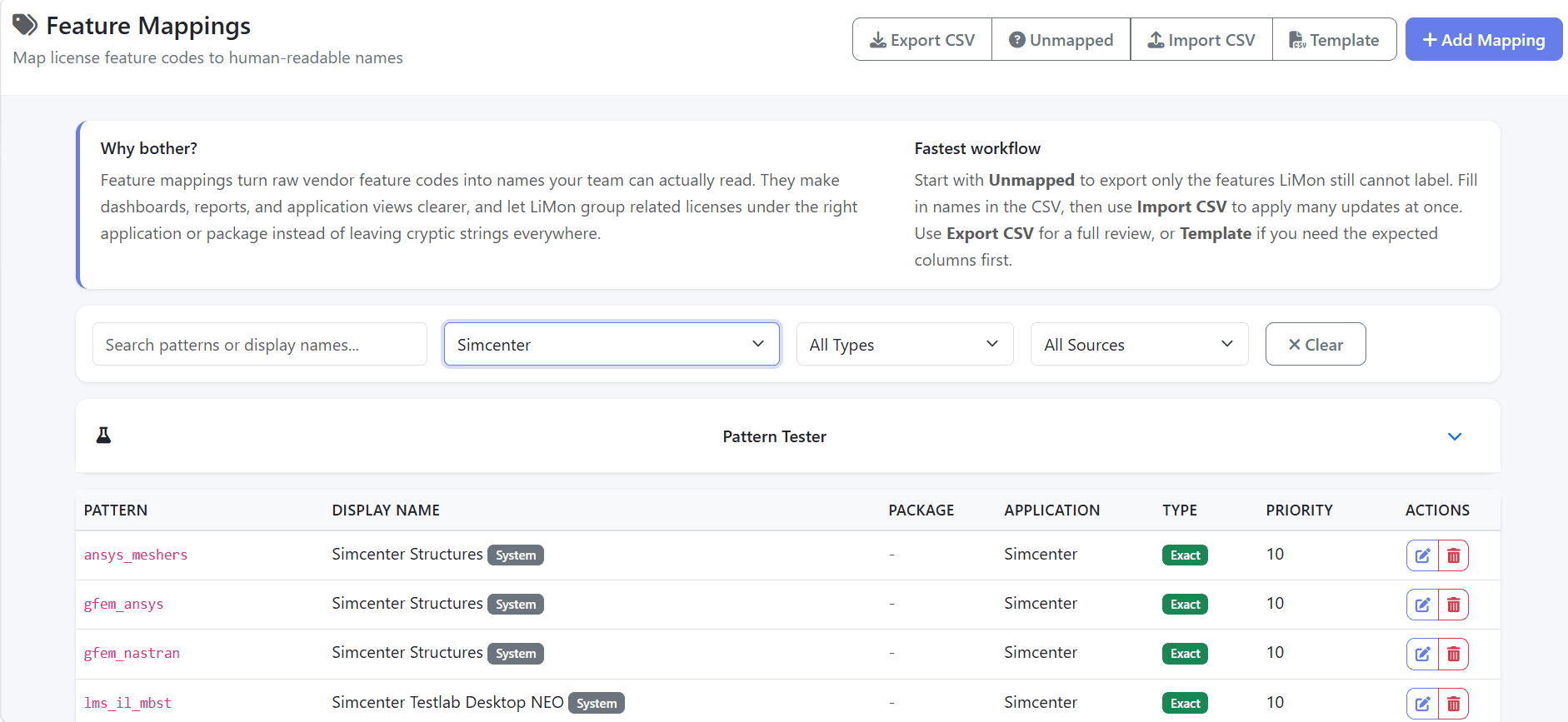
Task: Edit the lms_il_mbst mapping
Action: click(1422, 704)
